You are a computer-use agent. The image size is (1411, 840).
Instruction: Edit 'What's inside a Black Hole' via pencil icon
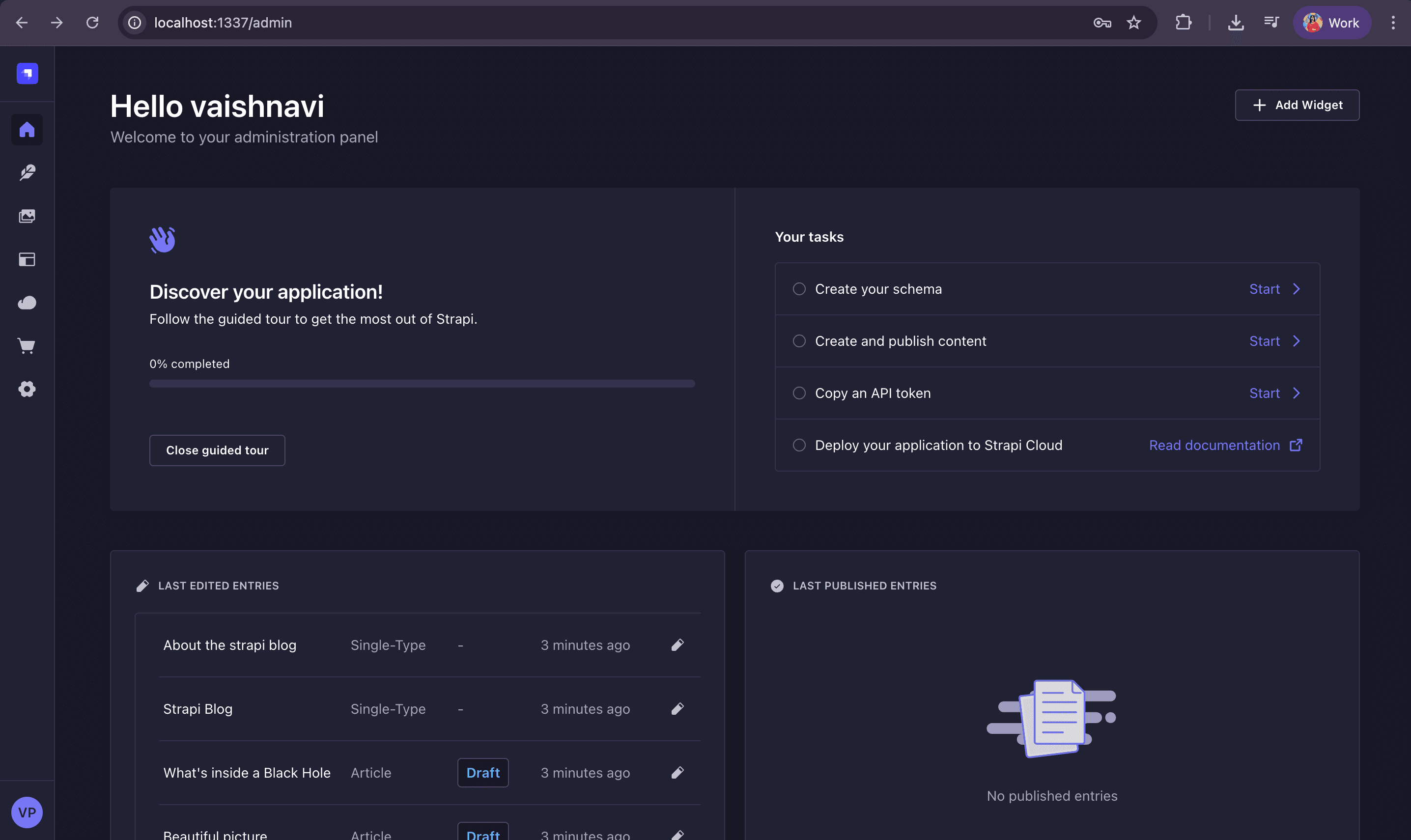pyautogui.click(x=677, y=772)
